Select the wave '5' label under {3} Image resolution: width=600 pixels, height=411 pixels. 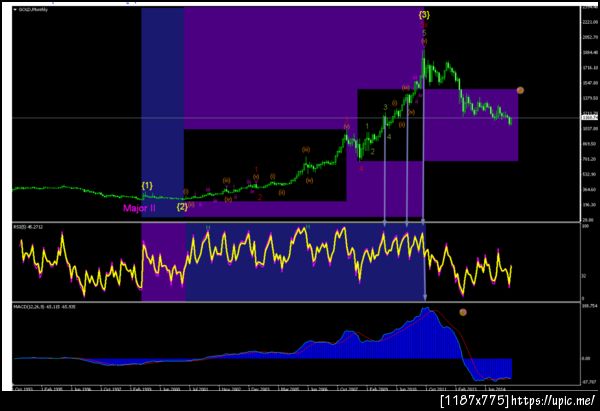424,33
